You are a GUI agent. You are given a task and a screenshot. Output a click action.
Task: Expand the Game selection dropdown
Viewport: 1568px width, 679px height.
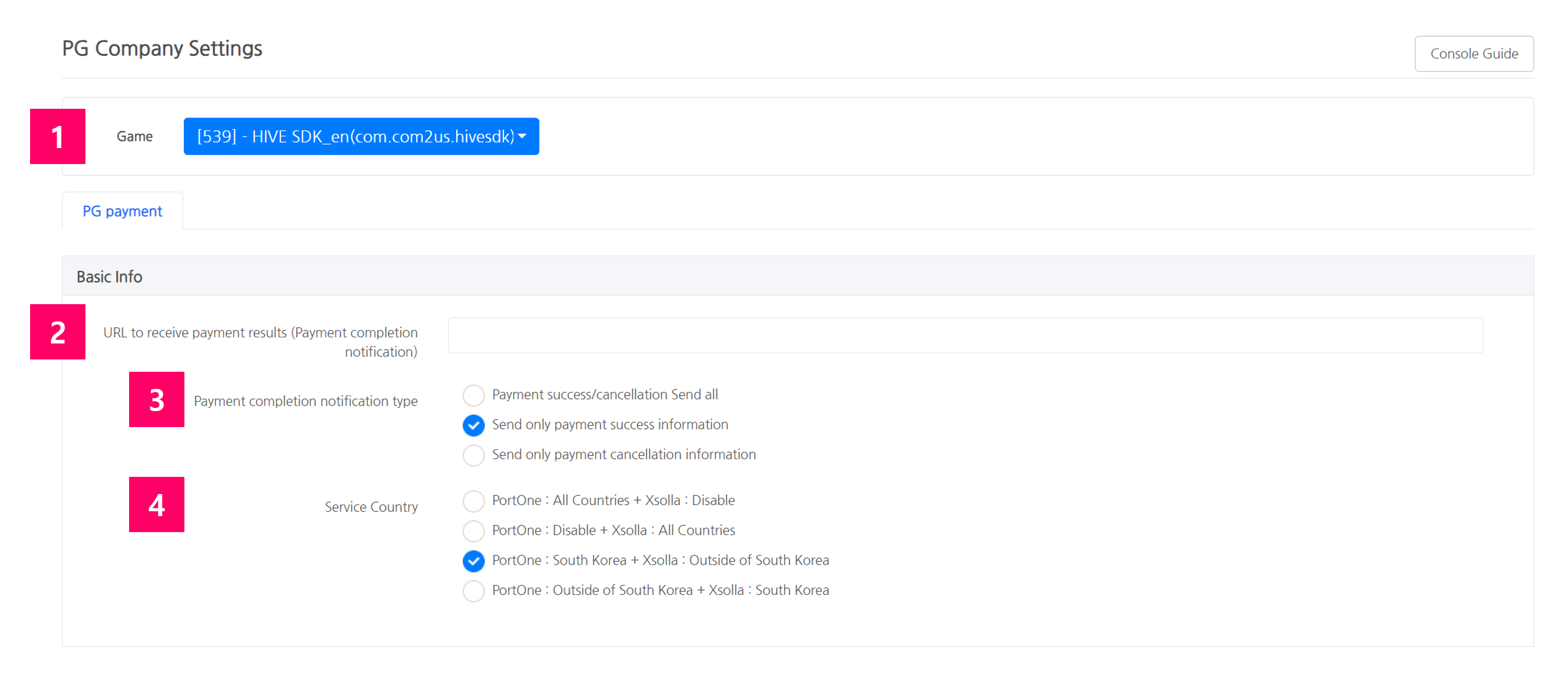[x=361, y=136]
